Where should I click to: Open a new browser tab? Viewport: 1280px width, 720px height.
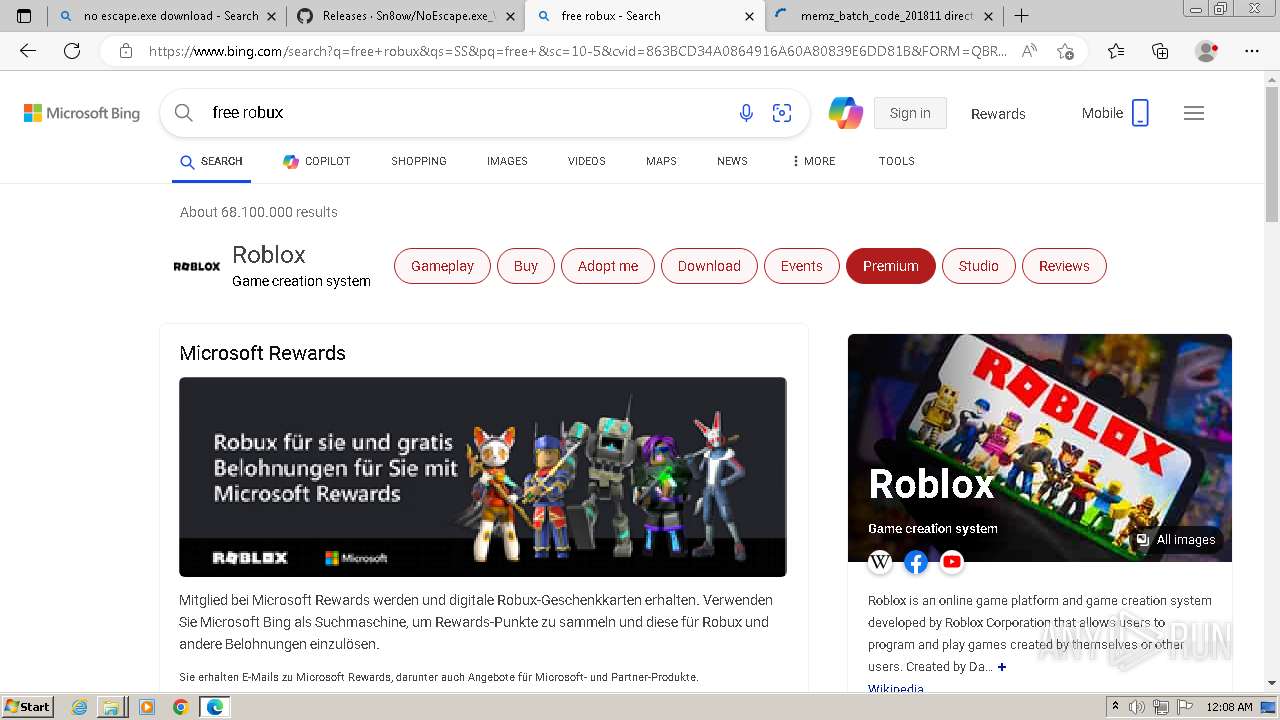point(1021,16)
